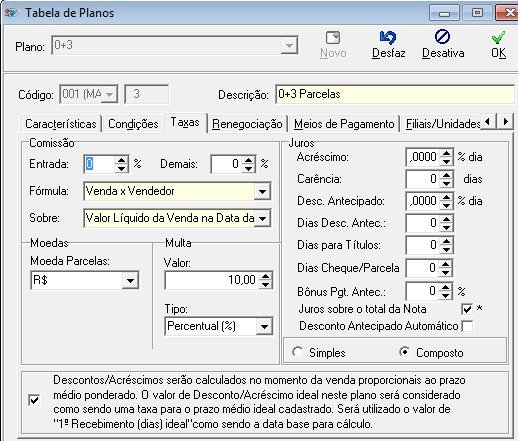Screen dimensions: 518x441
Task: Open the Filiais/Unidades tab
Action: click(442, 124)
